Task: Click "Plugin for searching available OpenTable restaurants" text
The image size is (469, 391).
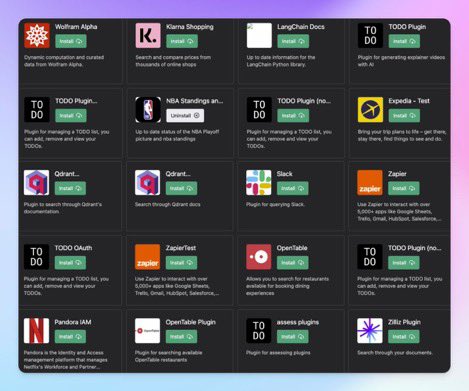Action: click(168, 356)
